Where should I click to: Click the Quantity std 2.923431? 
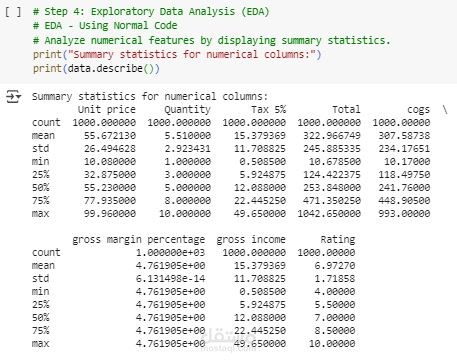(188, 149)
